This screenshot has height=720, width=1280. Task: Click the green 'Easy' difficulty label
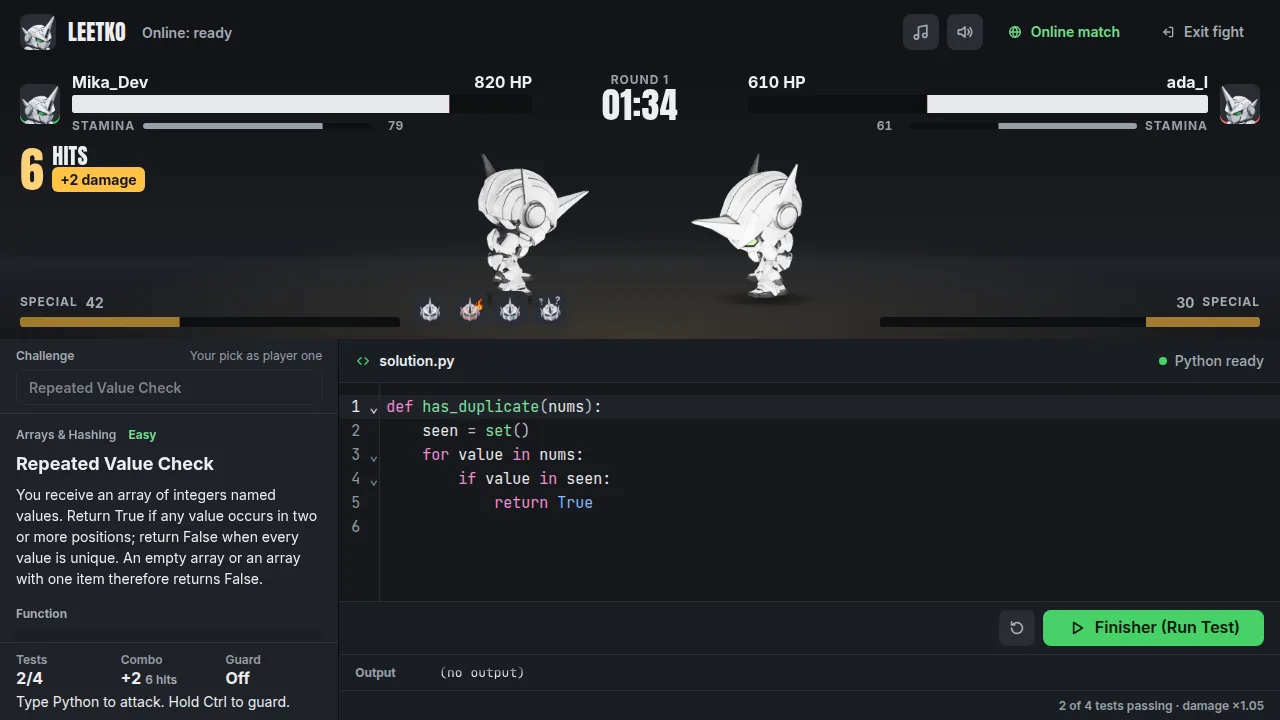tap(142, 435)
